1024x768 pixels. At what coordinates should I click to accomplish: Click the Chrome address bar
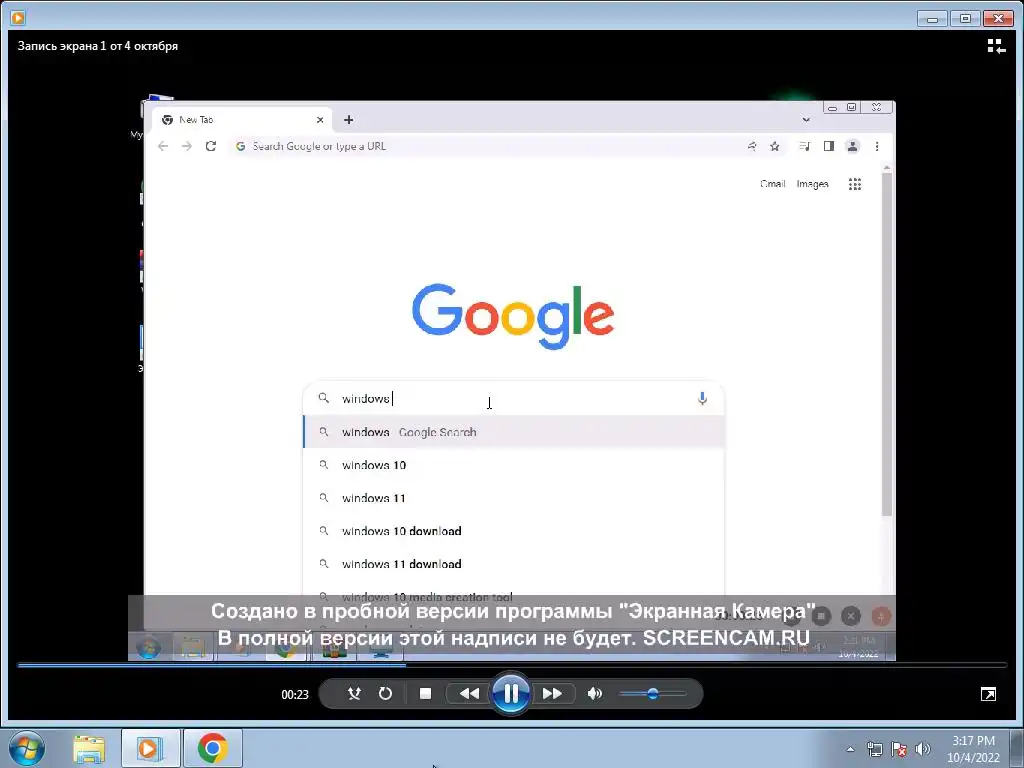[x=490, y=146]
